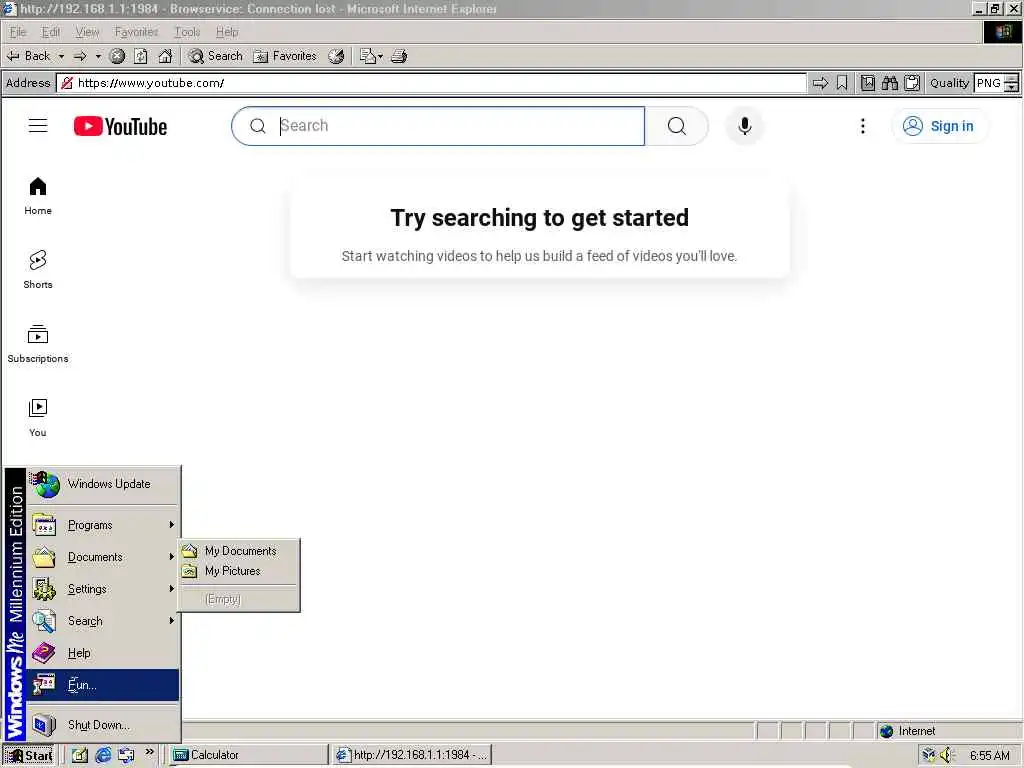The image size is (1024, 768).
Task: Expand Settings submenu in Start menu
Action: click(103, 589)
